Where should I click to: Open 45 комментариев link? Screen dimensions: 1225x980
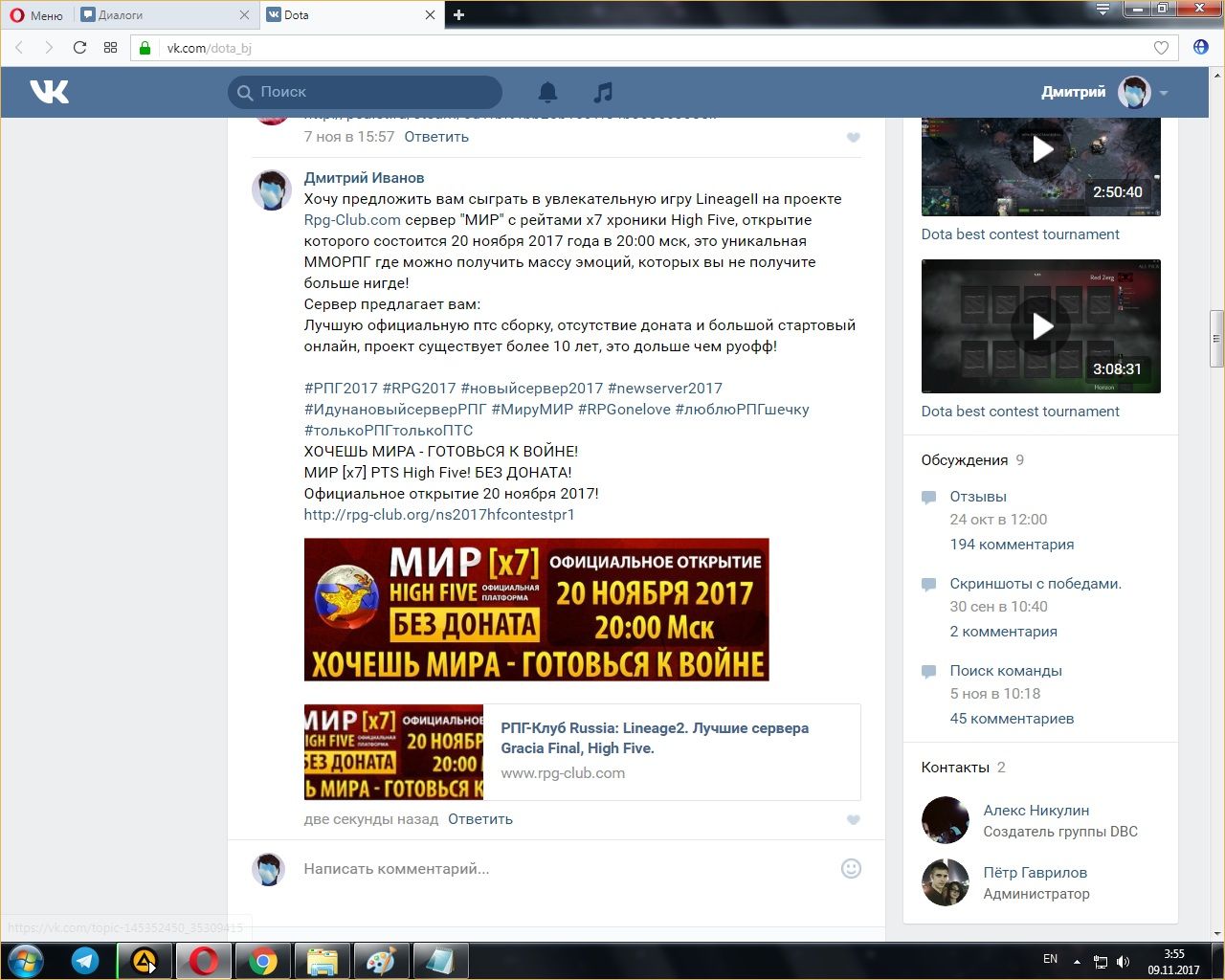1012,719
